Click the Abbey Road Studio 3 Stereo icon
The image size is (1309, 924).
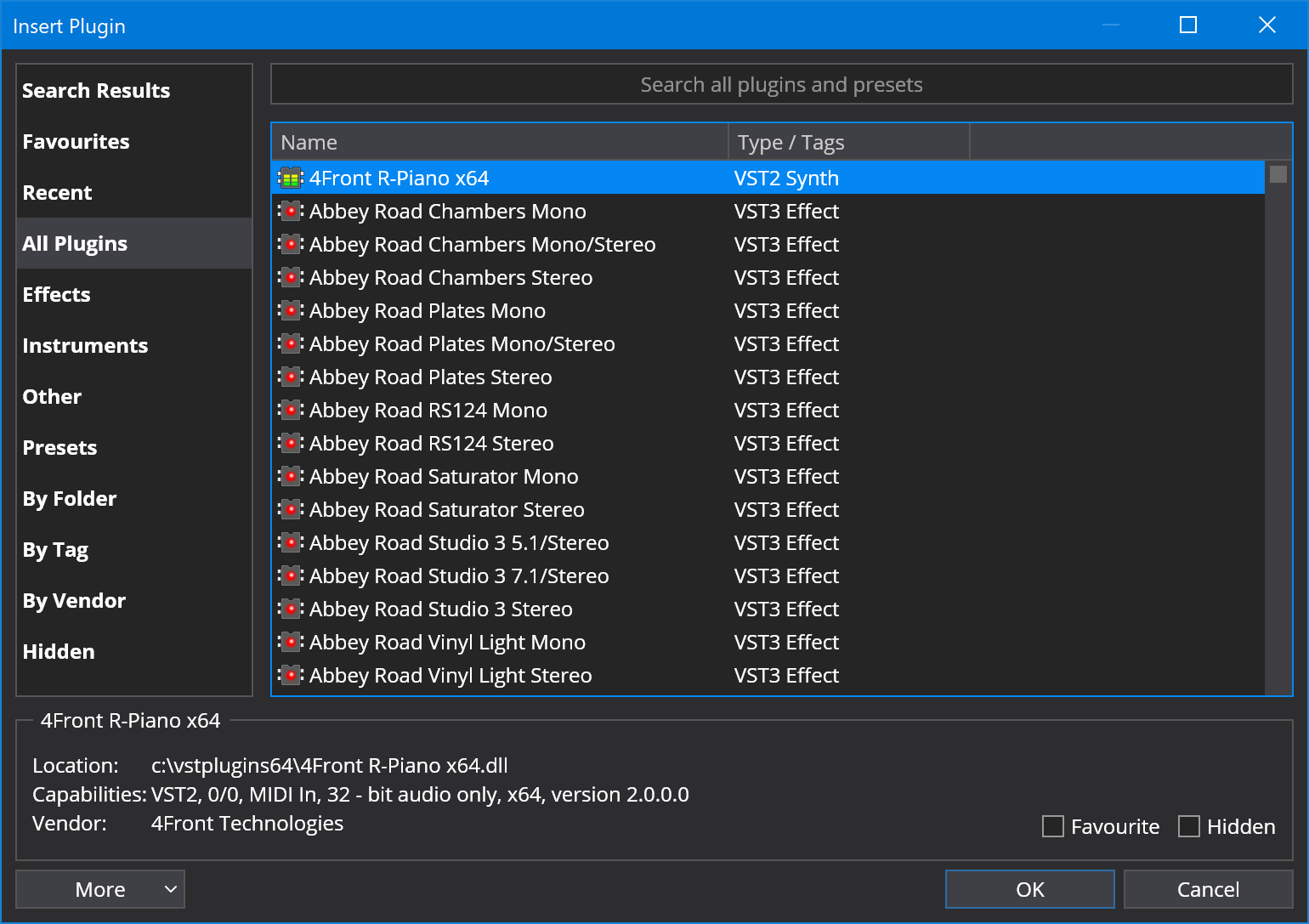(291, 609)
